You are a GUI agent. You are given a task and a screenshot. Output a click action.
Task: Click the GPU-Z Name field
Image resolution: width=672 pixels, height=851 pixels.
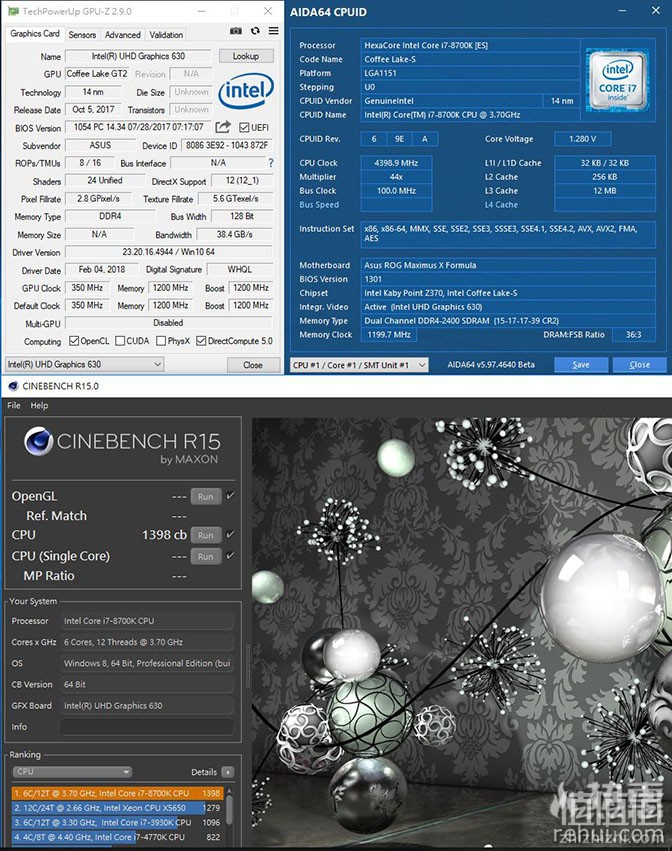tap(138, 56)
